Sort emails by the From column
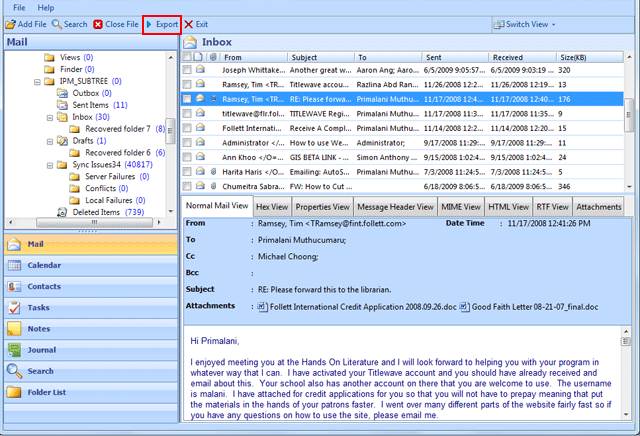The image size is (640, 436). point(254,58)
